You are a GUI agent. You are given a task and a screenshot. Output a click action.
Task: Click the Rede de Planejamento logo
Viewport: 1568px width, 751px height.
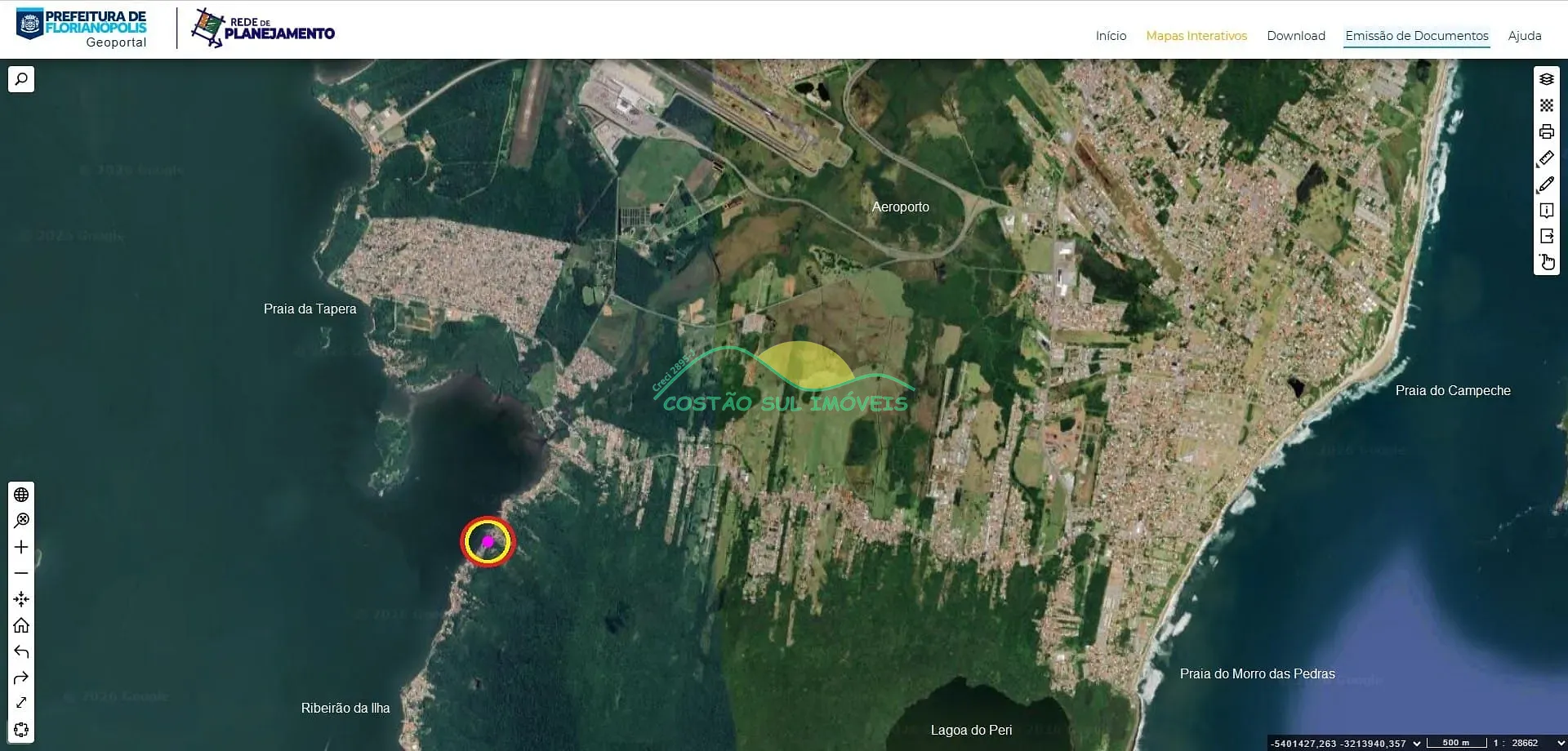click(263, 29)
